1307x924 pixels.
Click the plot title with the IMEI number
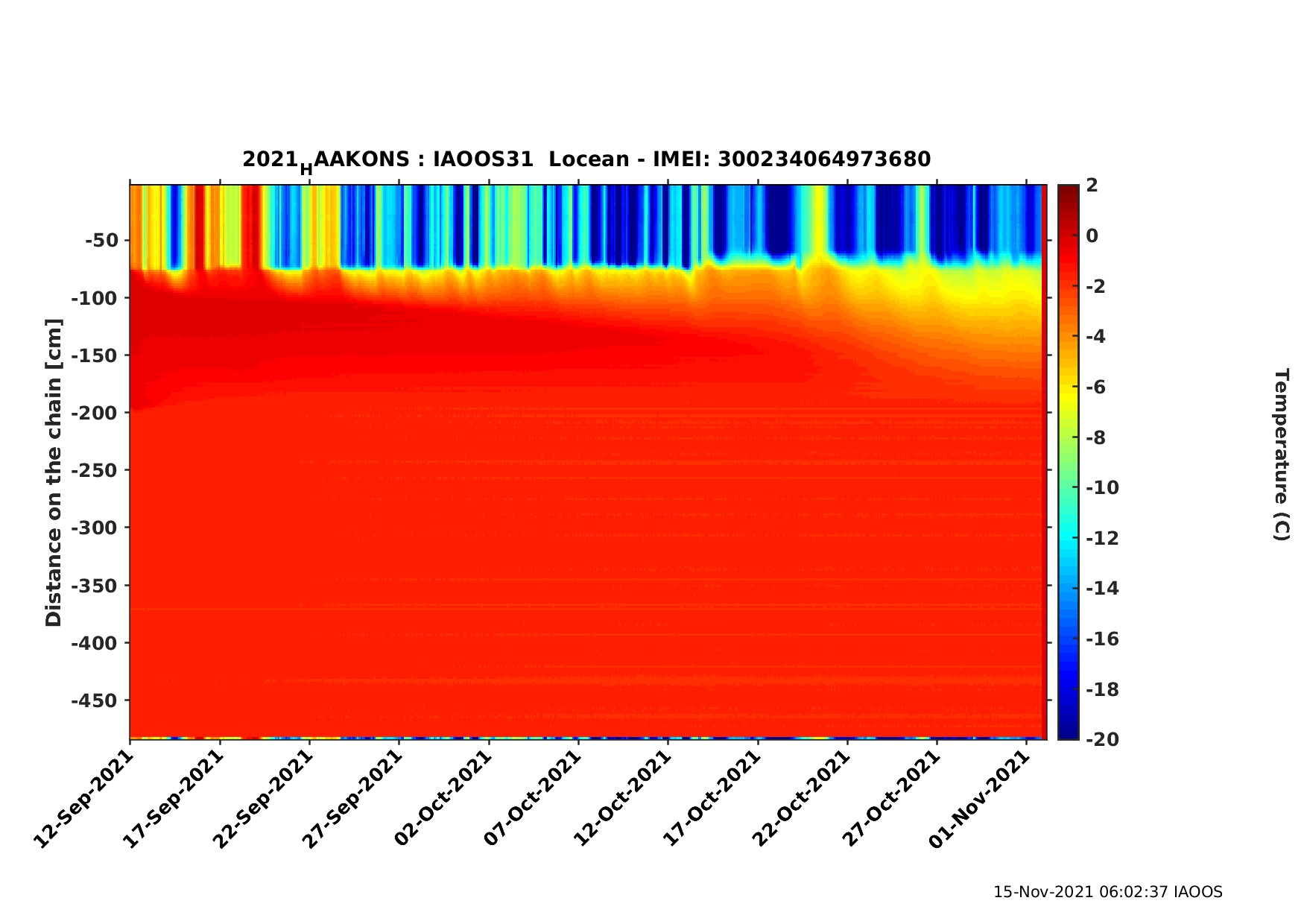(x=586, y=160)
